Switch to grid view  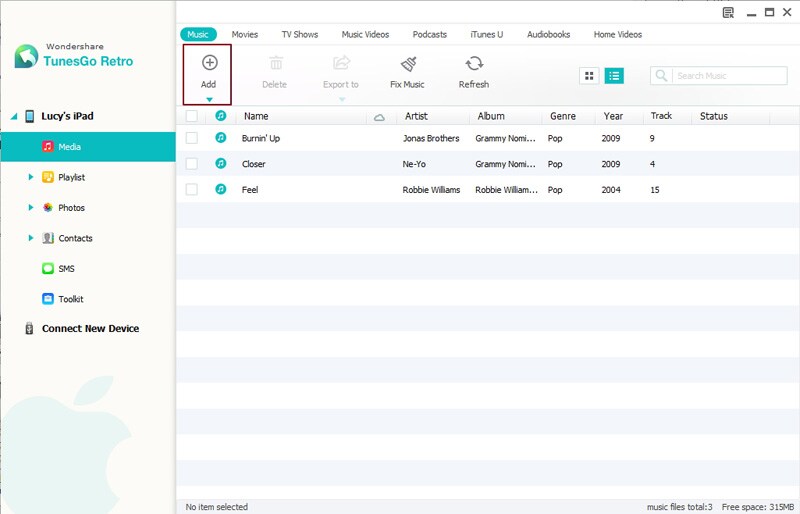click(x=589, y=76)
